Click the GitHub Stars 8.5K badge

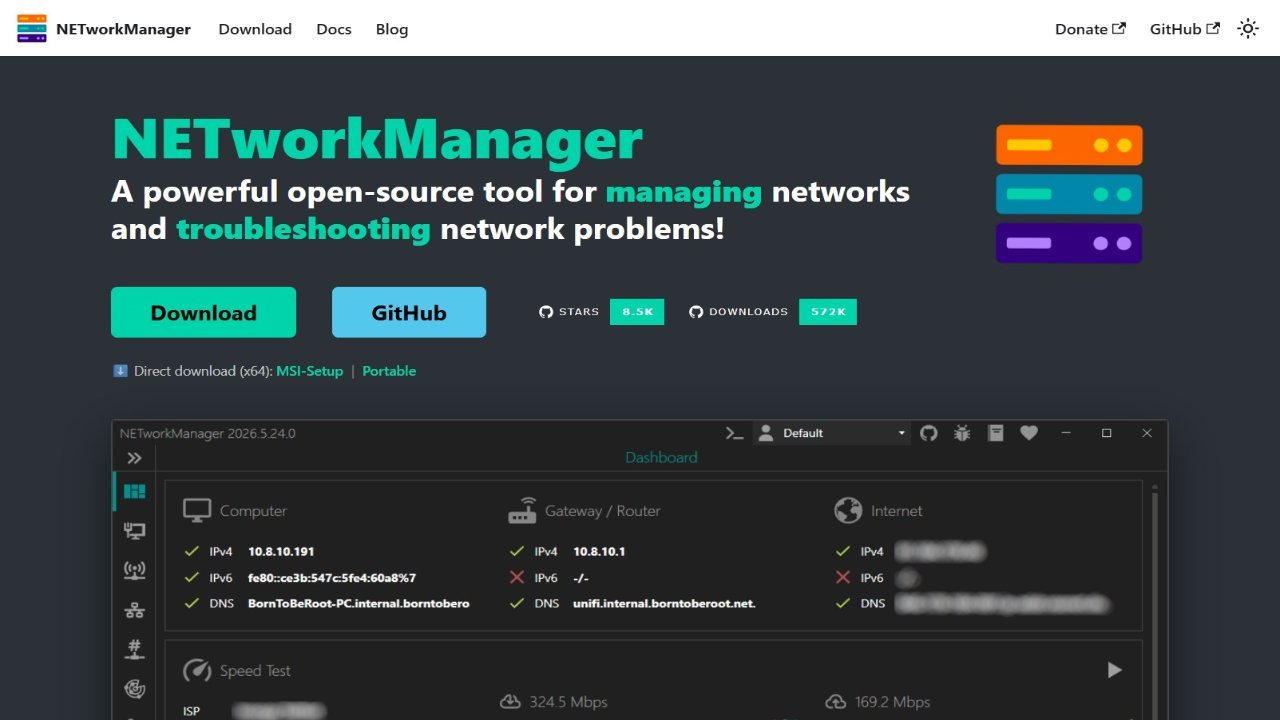(x=601, y=312)
